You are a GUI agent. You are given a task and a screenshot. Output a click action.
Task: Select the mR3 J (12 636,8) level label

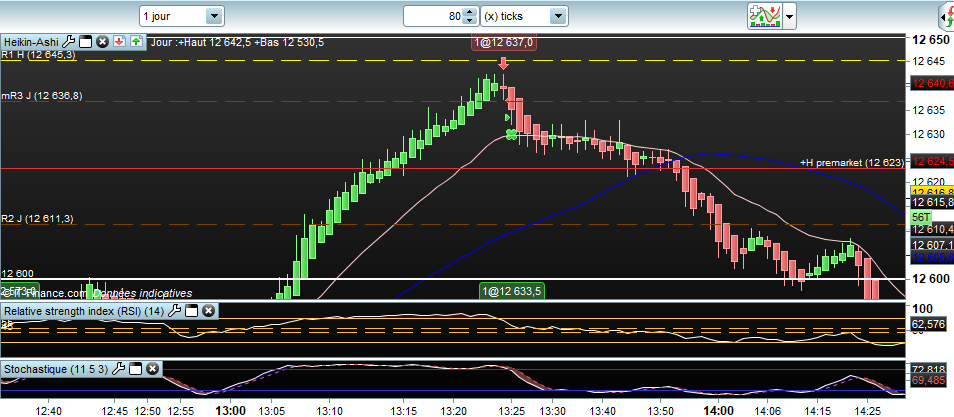click(42, 96)
